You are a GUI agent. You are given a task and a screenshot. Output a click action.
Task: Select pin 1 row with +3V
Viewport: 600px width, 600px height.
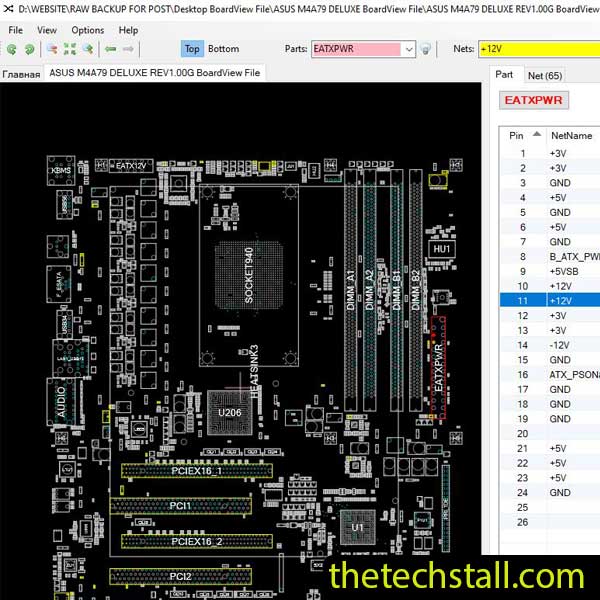[x=550, y=153]
